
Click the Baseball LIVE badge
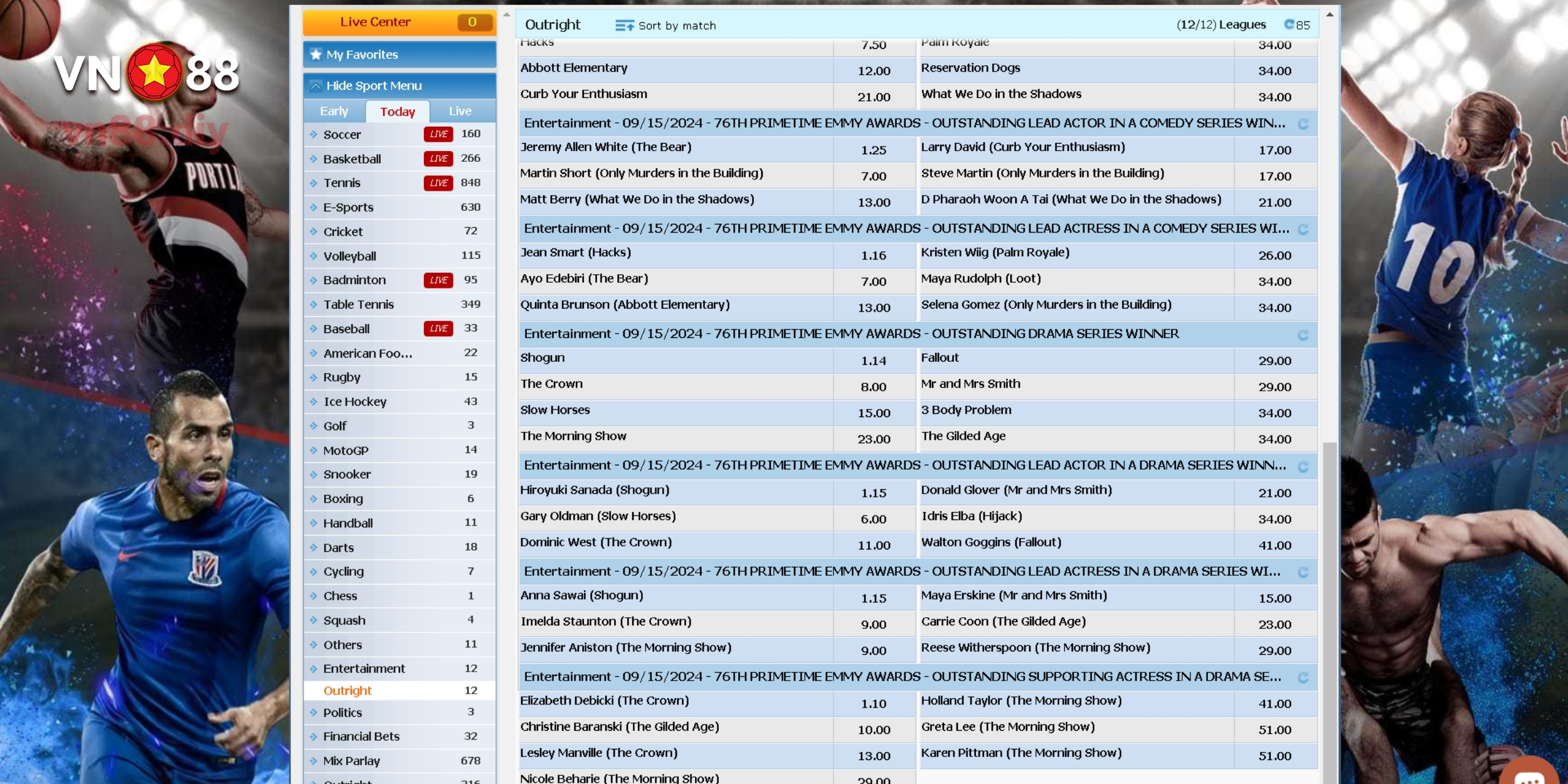click(438, 329)
